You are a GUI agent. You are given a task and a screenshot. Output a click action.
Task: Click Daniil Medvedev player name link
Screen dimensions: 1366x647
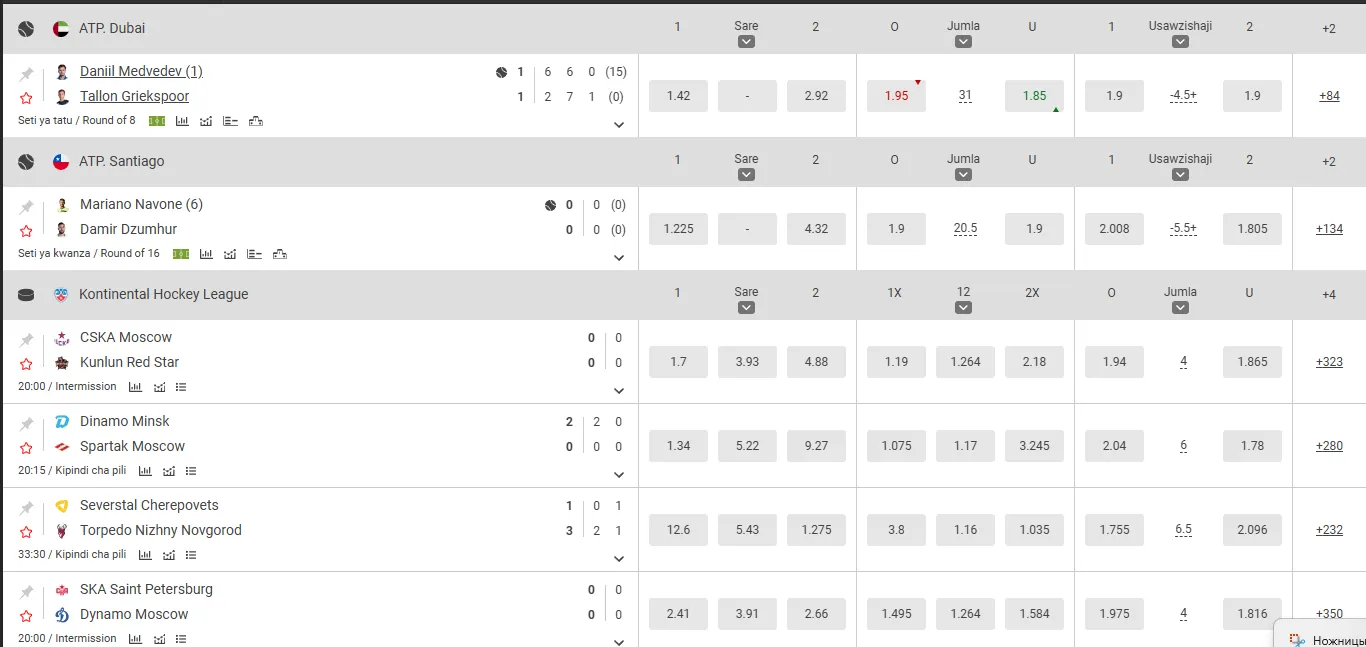click(x=141, y=71)
